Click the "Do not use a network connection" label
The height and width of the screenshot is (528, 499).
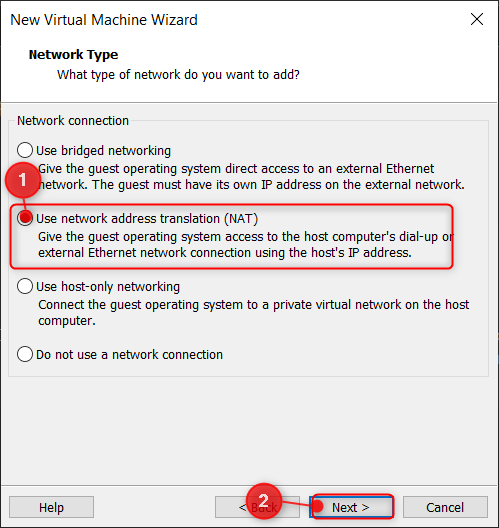click(x=129, y=355)
